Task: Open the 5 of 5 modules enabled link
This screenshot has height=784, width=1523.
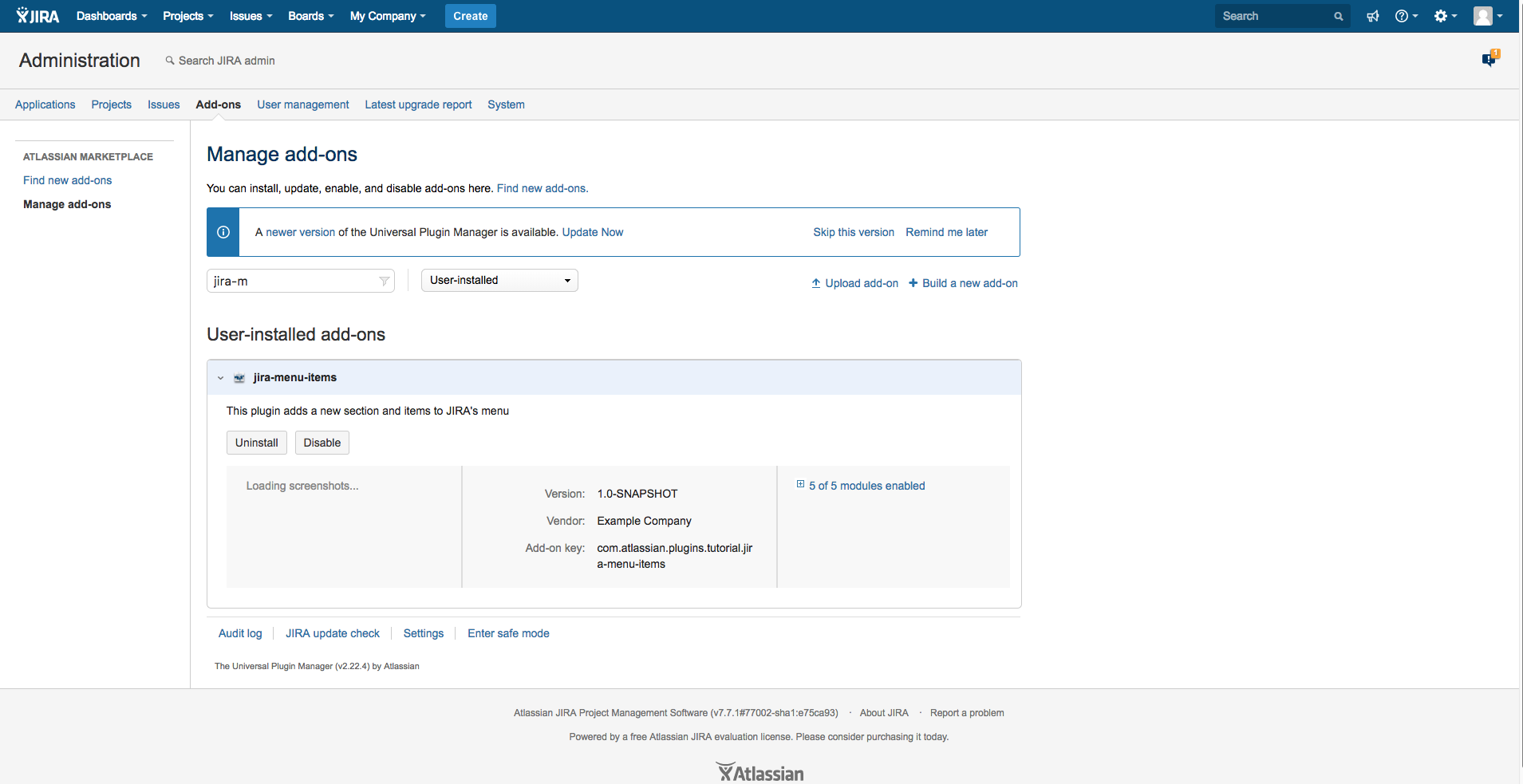Action: tap(867, 486)
